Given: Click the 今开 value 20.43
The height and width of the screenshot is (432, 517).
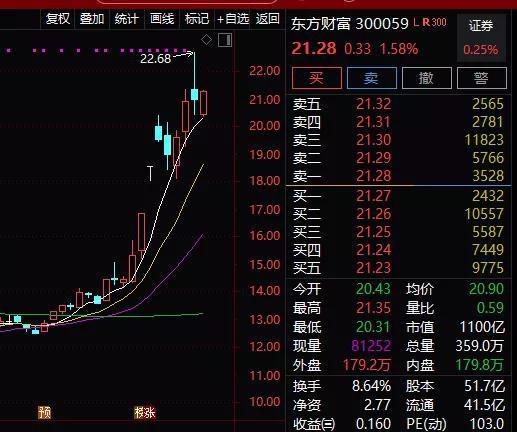Looking at the screenshot, I should click(373, 289).
